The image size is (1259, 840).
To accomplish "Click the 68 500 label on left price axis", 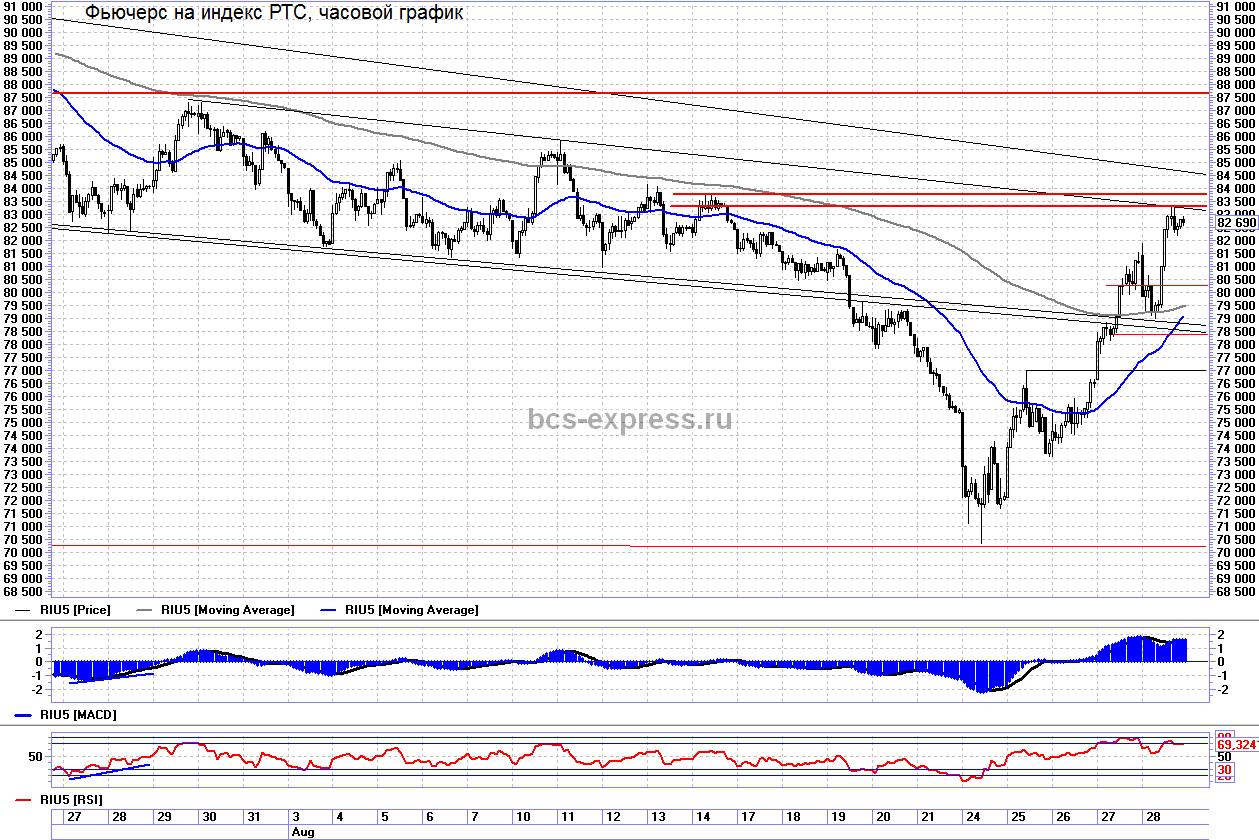I will click(22, 592).
